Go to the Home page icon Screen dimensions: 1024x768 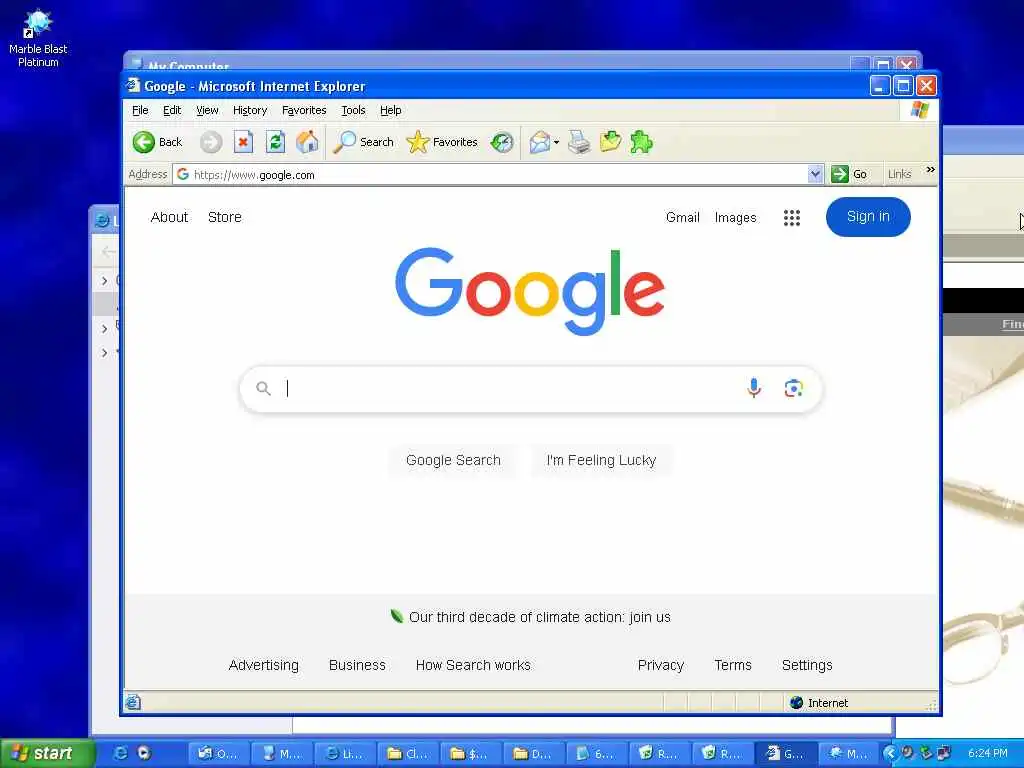pyautogui.click(x=308, y=142)
